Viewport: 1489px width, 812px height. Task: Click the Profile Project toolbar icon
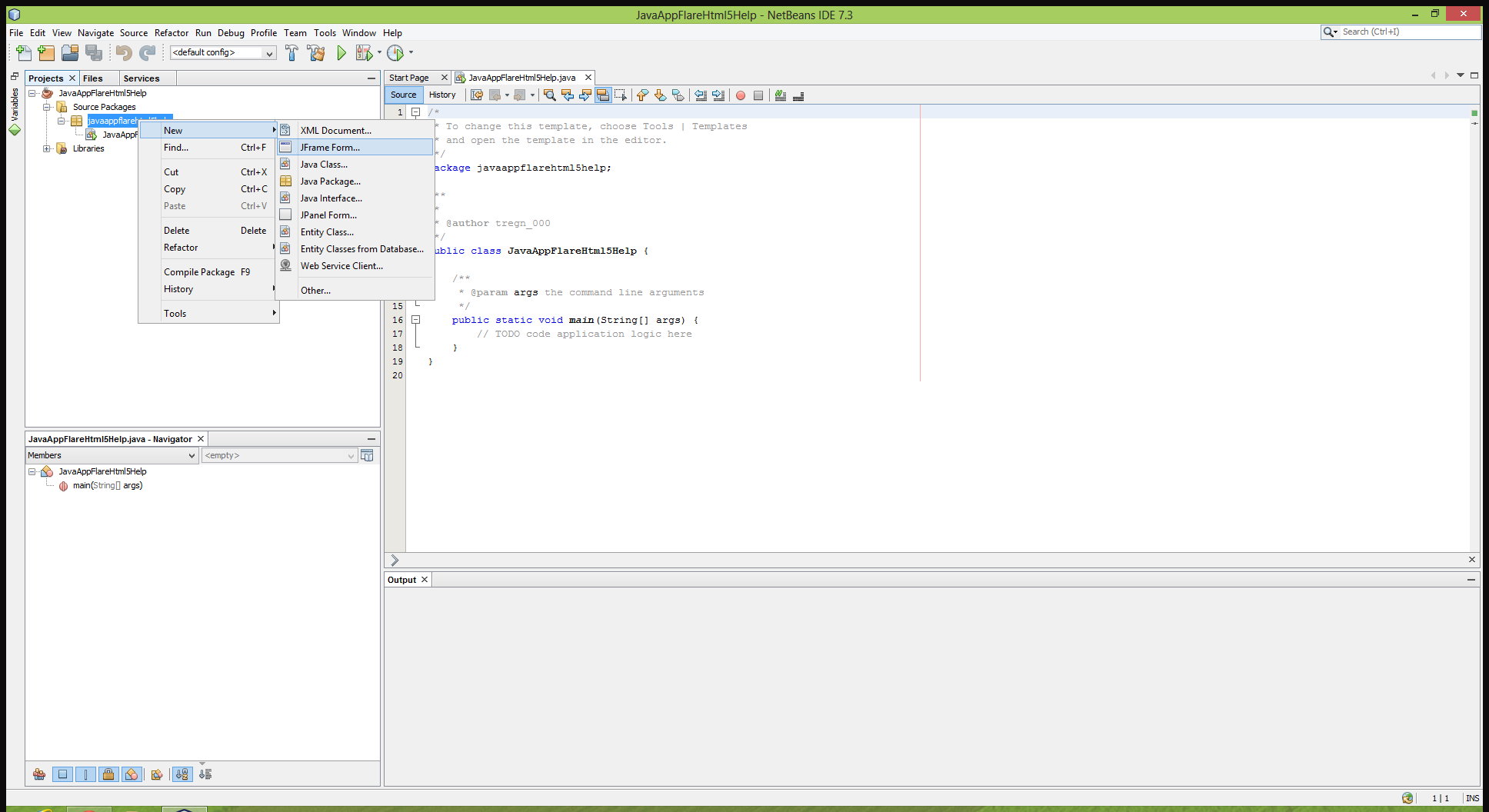395,53
